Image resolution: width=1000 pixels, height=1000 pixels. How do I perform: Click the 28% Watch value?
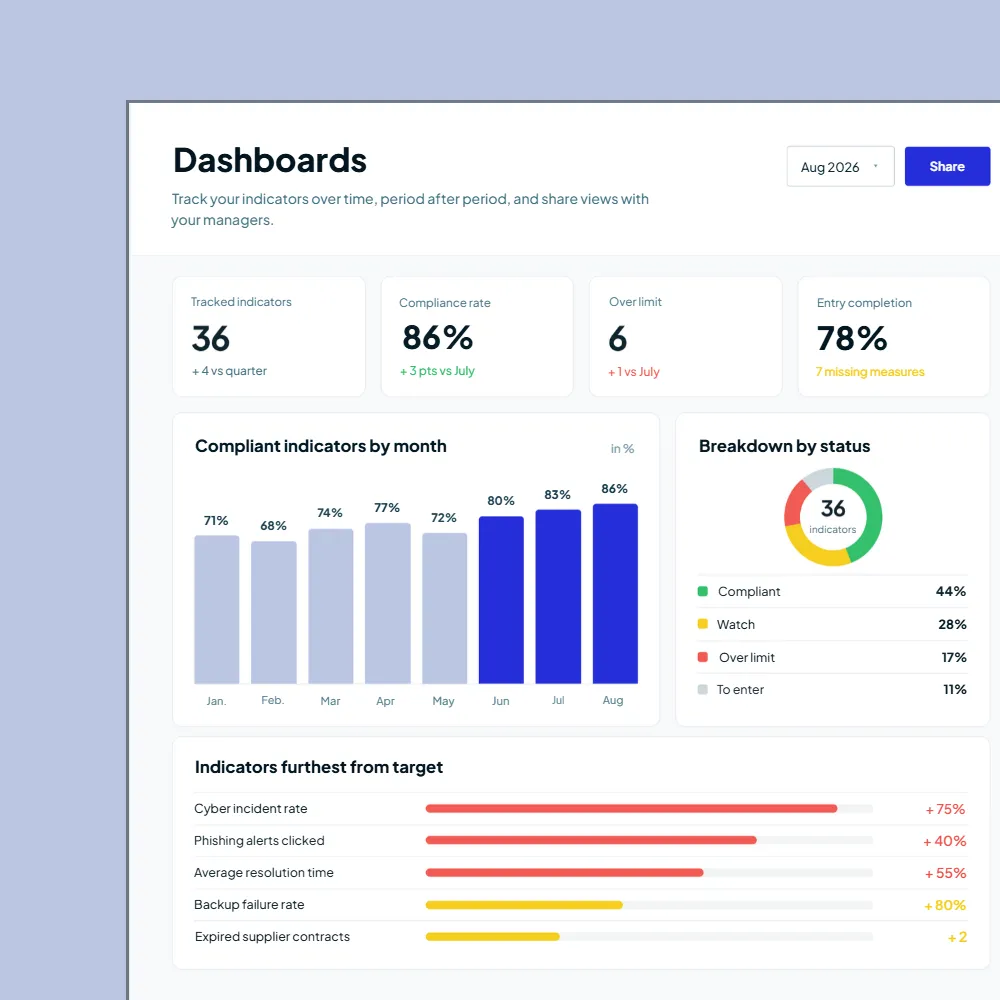click(x=952, y=624)
